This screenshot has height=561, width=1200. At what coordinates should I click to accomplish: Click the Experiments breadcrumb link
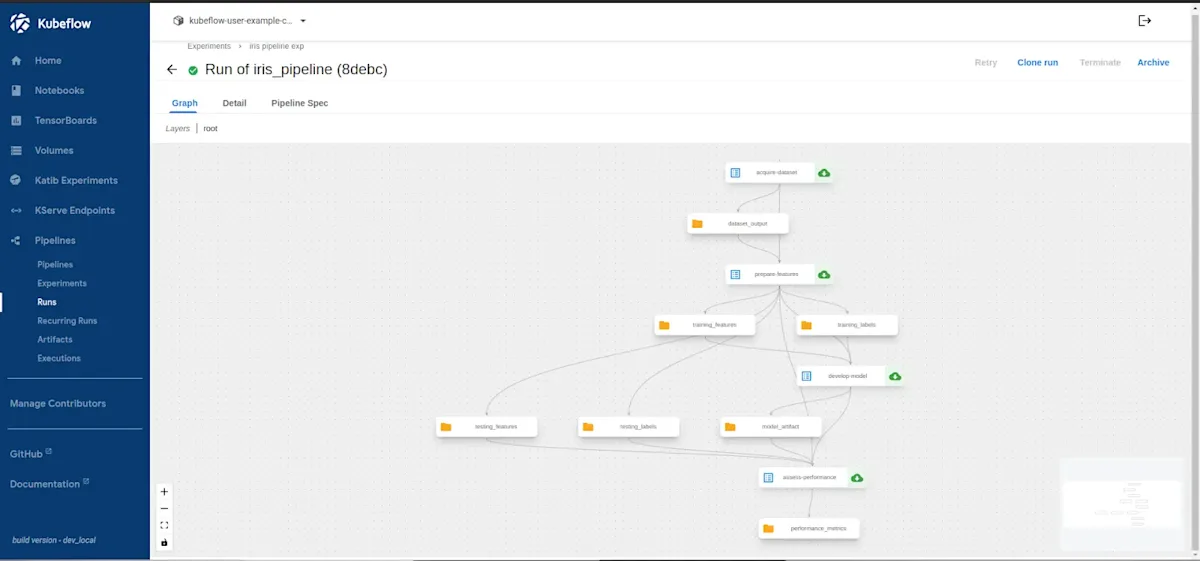coord(209,46)
